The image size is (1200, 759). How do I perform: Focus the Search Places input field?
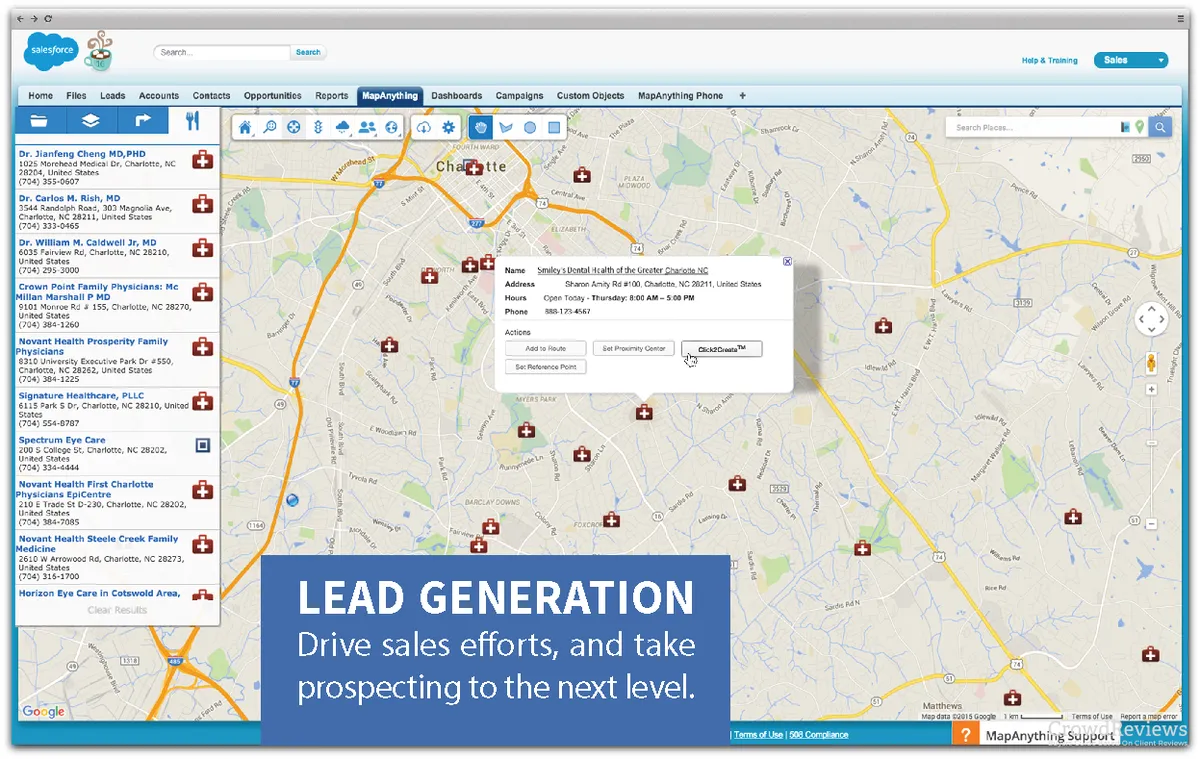(x=1035, y=128)
